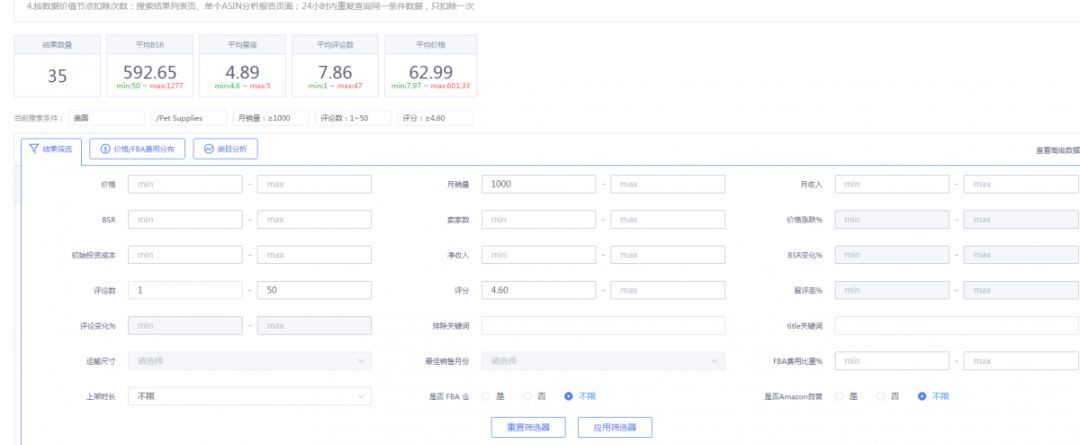Click the 评分：≥4.60 condition tag
Image resolution: width=1080 pixels, height=445 pixels.
(x=435, y=118)
